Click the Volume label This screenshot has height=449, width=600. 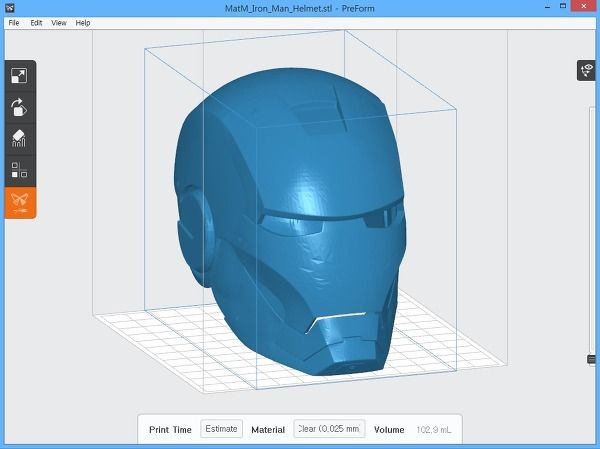pos(389,430)
